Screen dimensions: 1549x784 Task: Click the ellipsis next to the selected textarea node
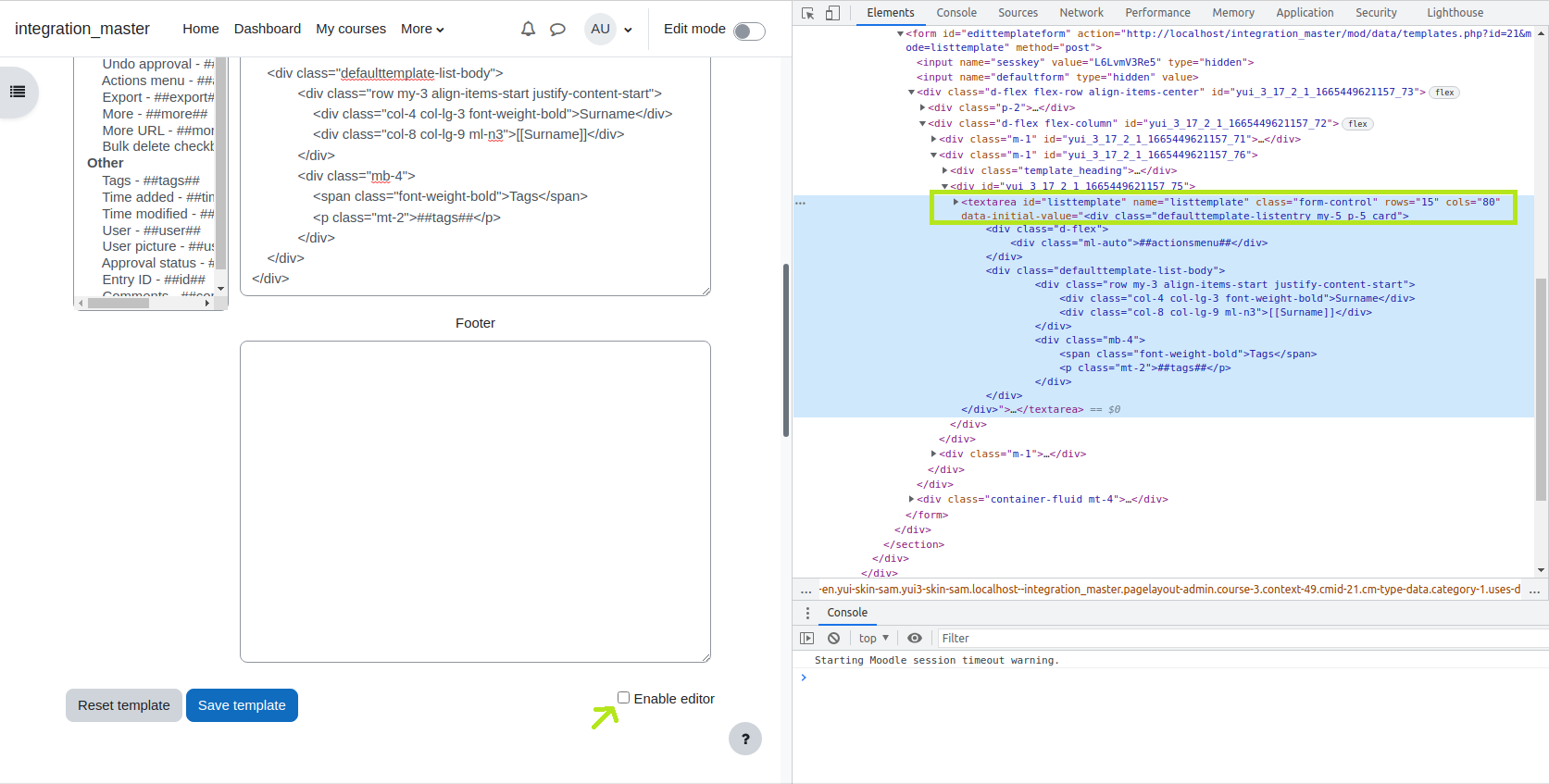point(801,202)
